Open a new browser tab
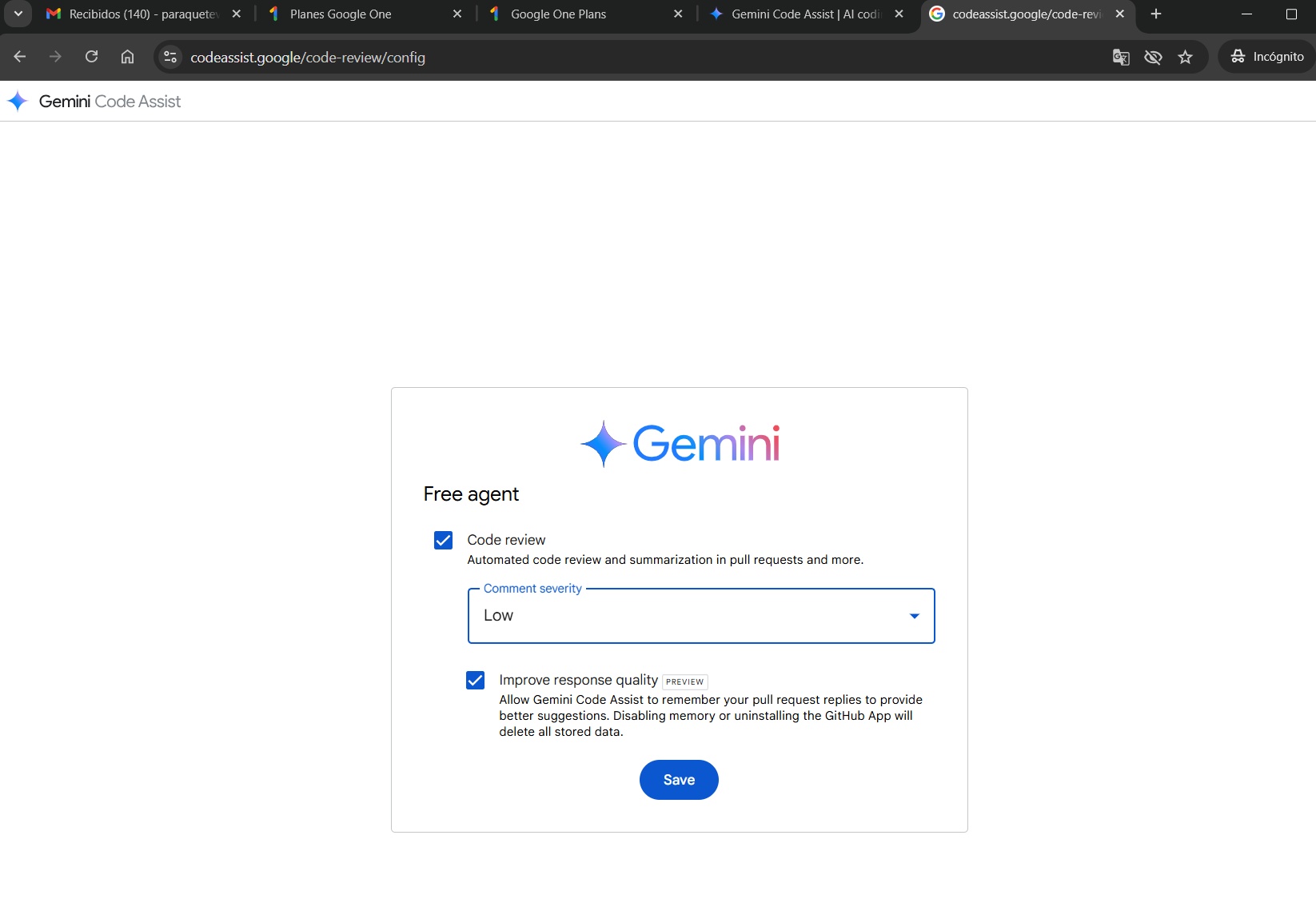 1155,14
